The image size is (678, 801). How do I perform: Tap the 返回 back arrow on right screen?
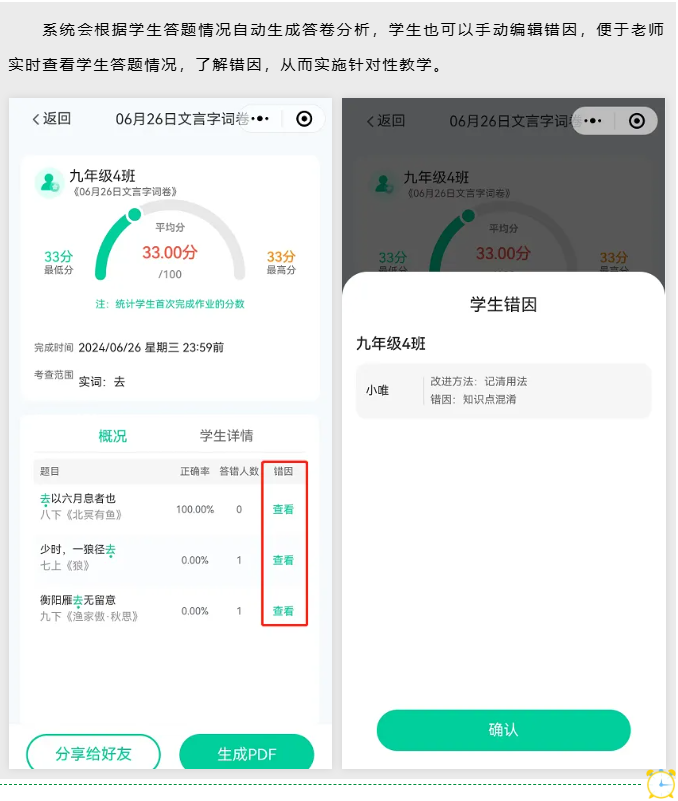click(x=386, y=121)
